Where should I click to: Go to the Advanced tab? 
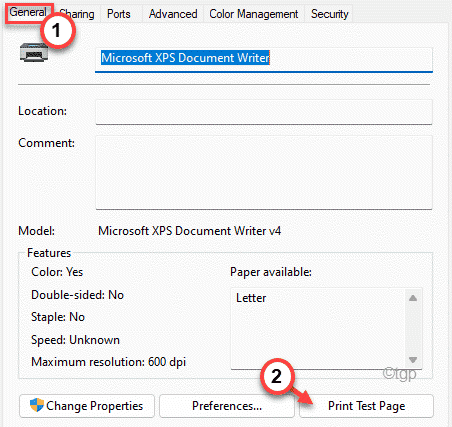(173, 14)
